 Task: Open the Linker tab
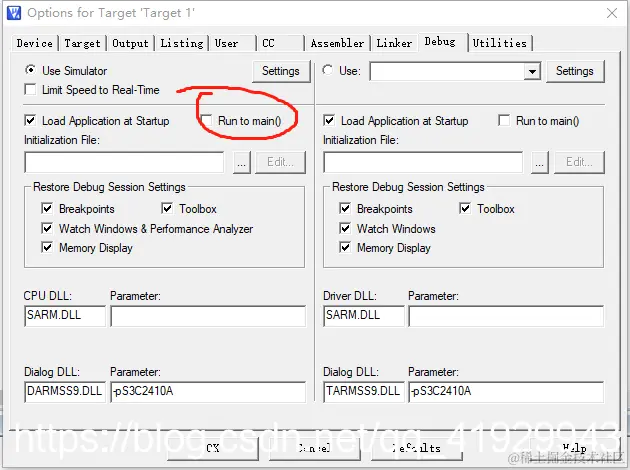pyautogui.click(x=394, y=43)
